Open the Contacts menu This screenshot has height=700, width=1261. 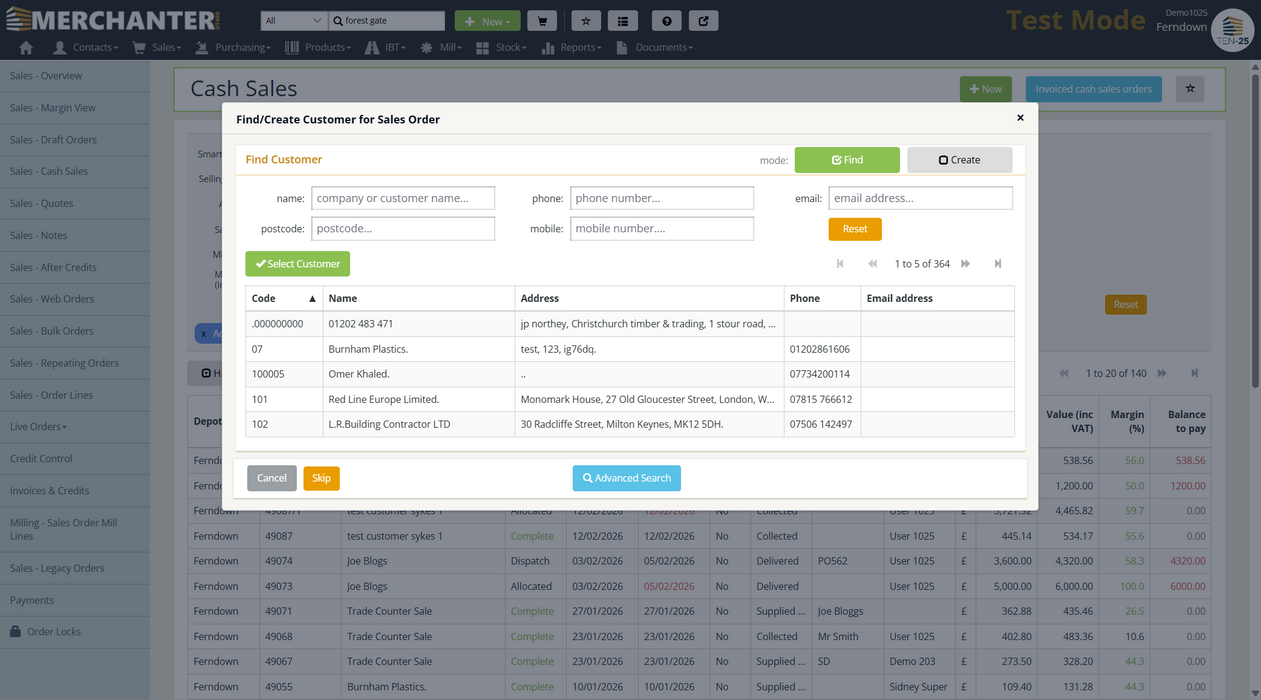[86, 47]
